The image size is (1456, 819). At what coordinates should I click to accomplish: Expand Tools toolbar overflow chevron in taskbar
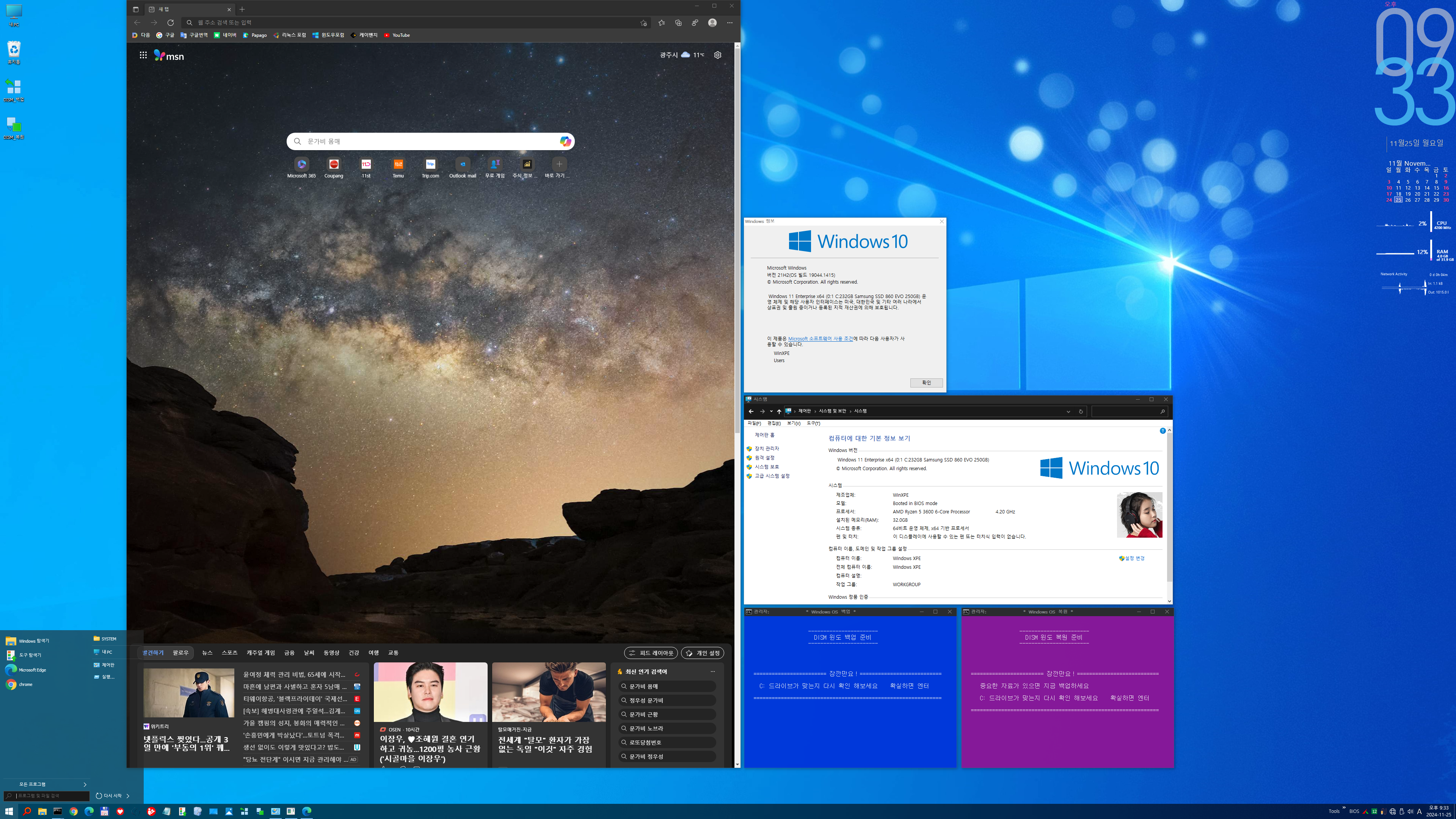point(1343,808)
